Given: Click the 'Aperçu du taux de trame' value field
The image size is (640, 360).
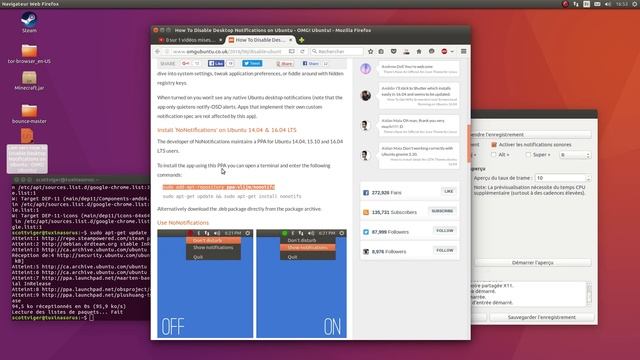Looking at the screenshot, I should 560,178.
